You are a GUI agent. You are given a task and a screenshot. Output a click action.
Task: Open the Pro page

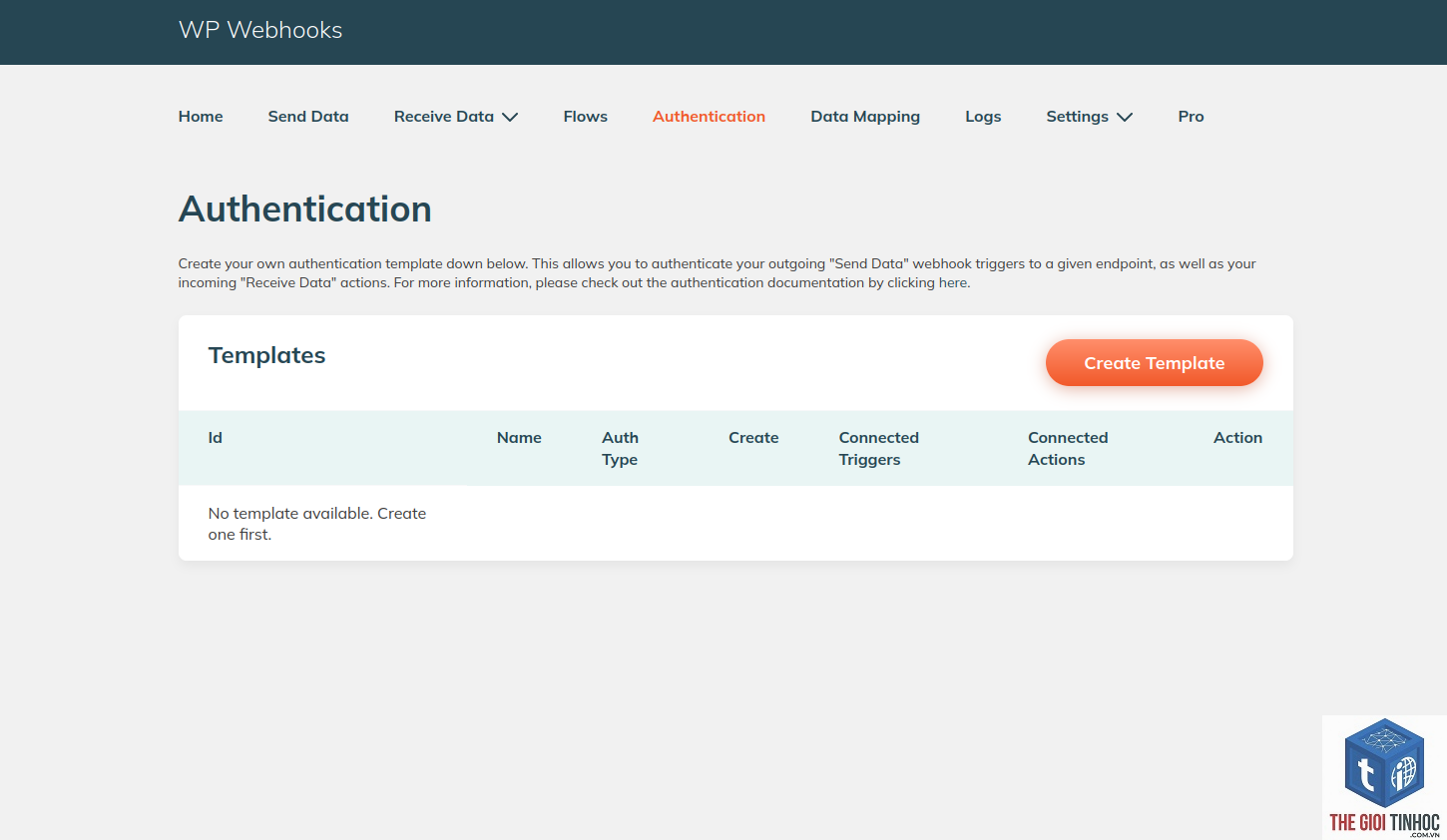(x=1191, y=117)
